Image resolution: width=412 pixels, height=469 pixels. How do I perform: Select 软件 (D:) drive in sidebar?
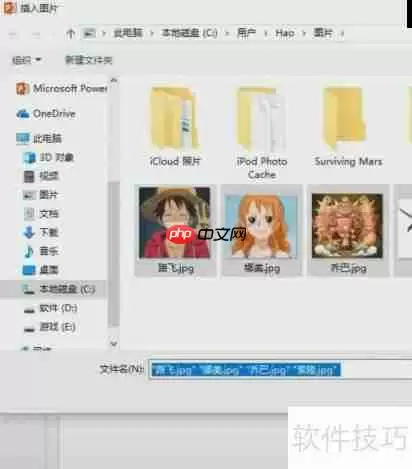[51, 308]
